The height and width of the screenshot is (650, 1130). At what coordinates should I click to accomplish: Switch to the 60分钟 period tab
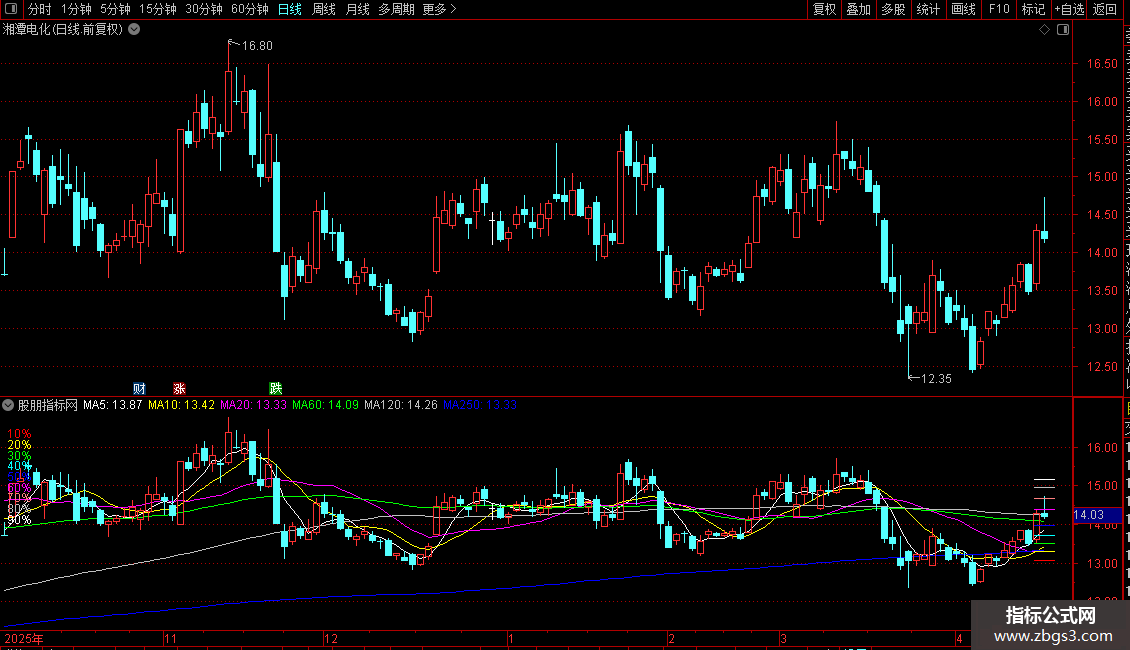(250, 9)
